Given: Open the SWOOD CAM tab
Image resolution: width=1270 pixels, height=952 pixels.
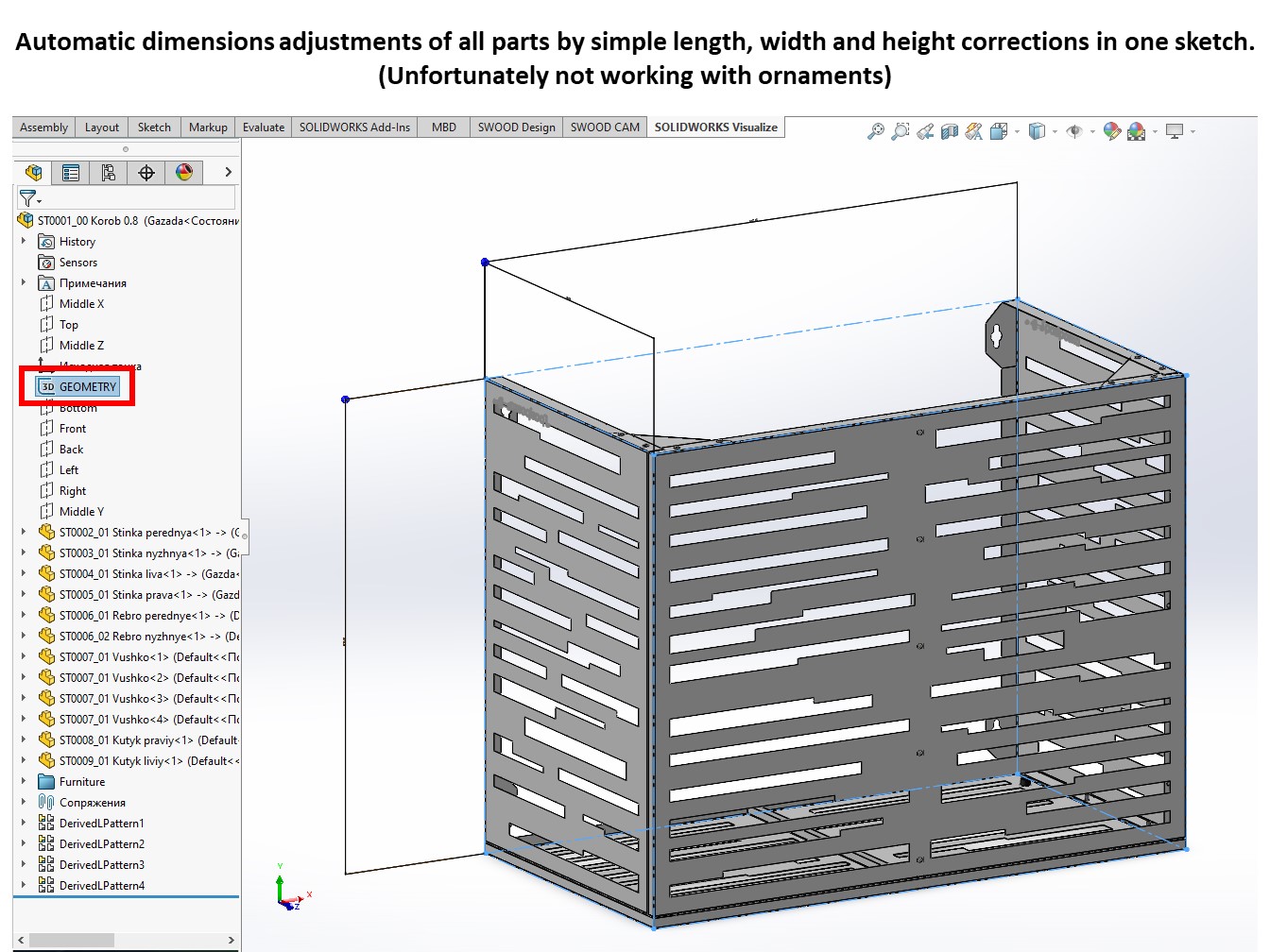Looking at the screenshot, I should coord(605,127).
